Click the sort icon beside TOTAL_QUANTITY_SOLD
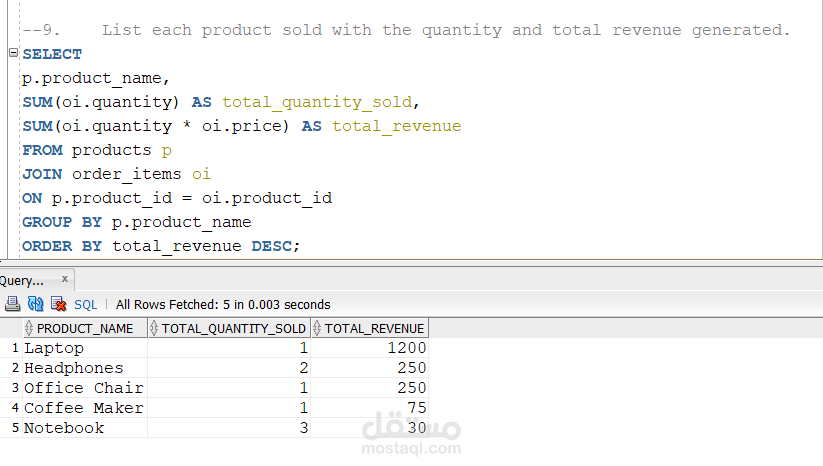823x466 pixels. pyautogui.click(x=154, y=328)
